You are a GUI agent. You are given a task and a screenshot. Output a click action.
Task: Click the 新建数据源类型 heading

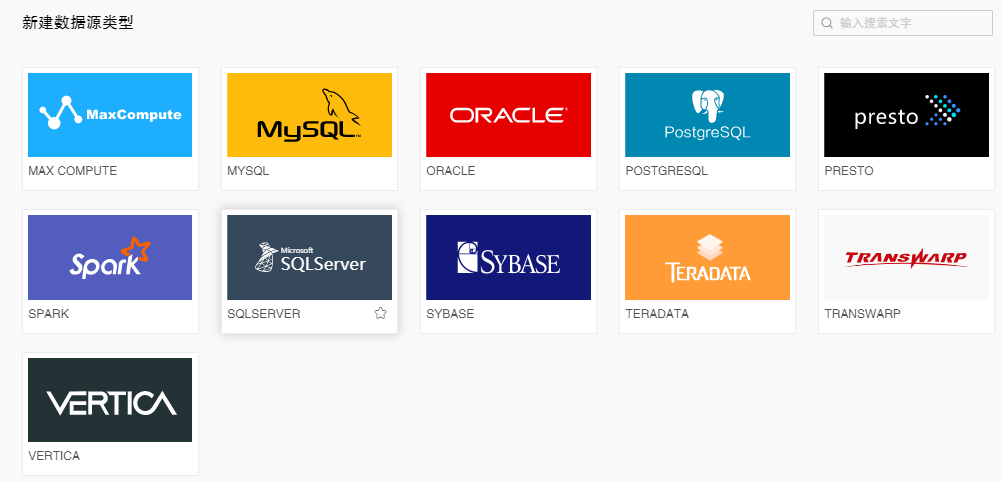tap(78, 23)
